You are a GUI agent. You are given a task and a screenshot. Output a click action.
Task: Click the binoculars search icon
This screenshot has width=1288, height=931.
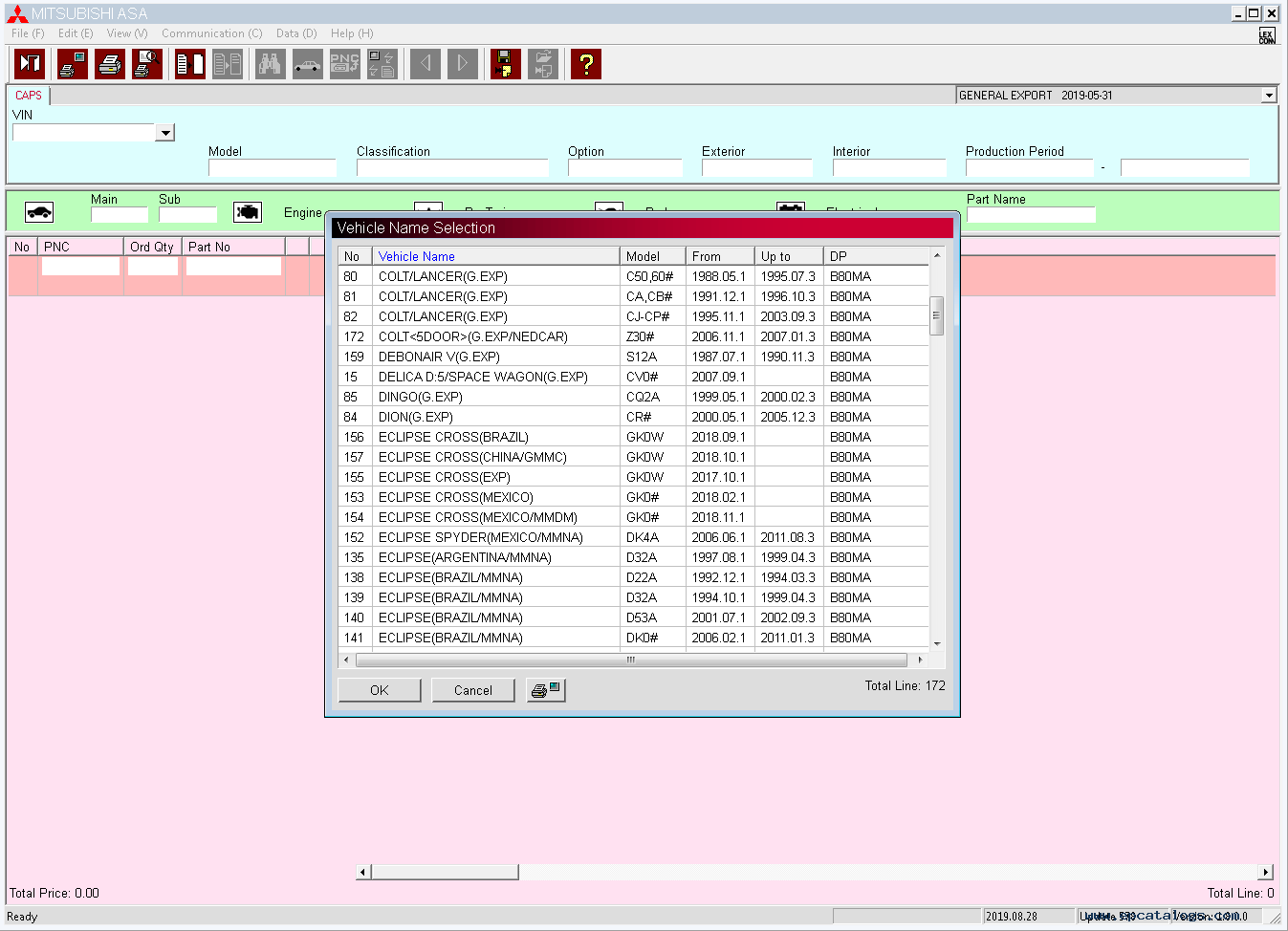(x=271, y=64)
